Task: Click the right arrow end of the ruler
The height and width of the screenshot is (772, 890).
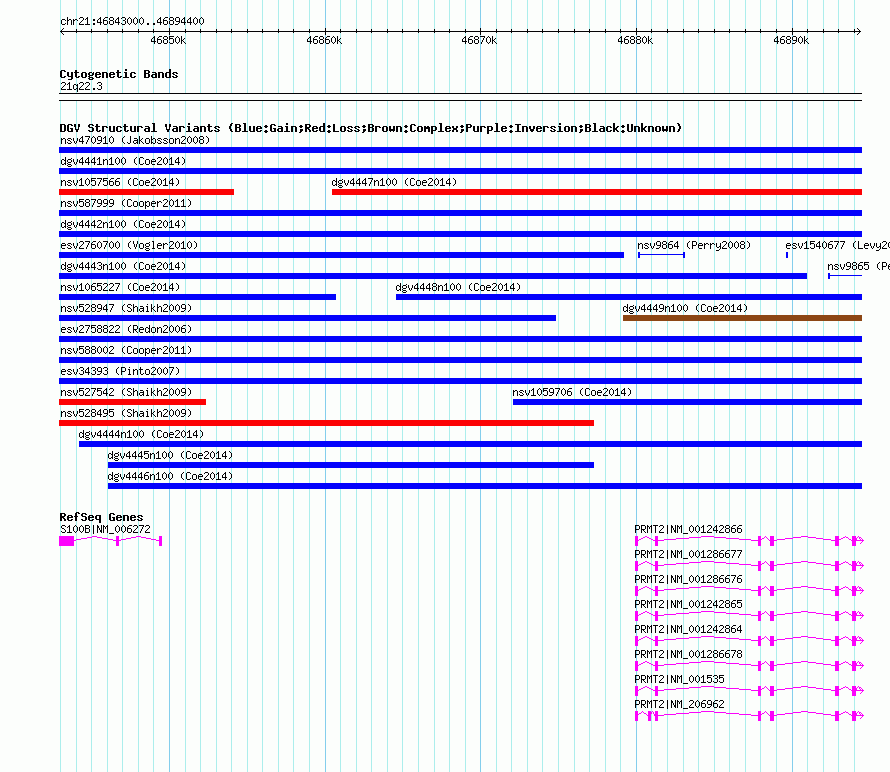Action: (x=859, y=31)
